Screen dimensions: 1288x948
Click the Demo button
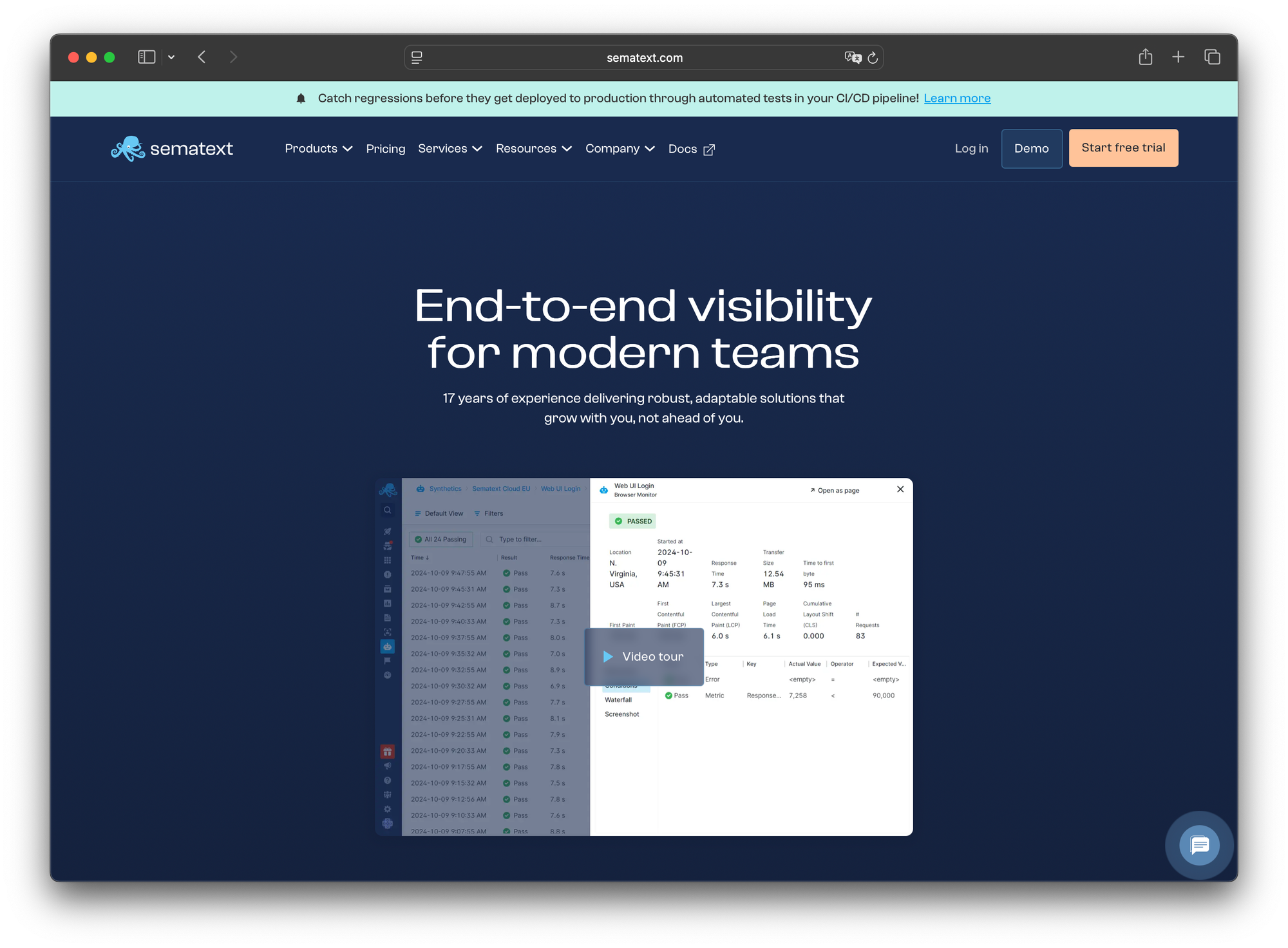point(1032,148)
